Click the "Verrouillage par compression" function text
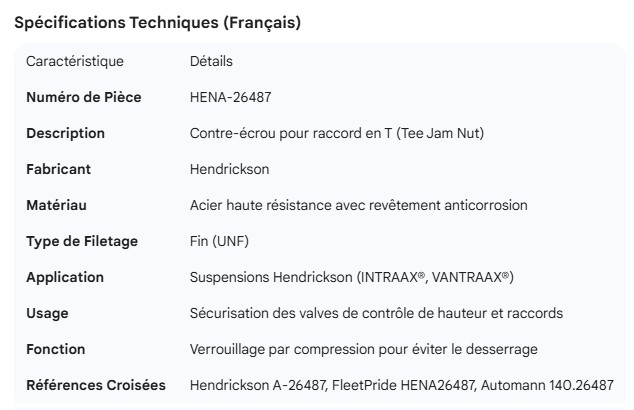The height and width of the screenshot is (410, 634). tap(282, 349)
